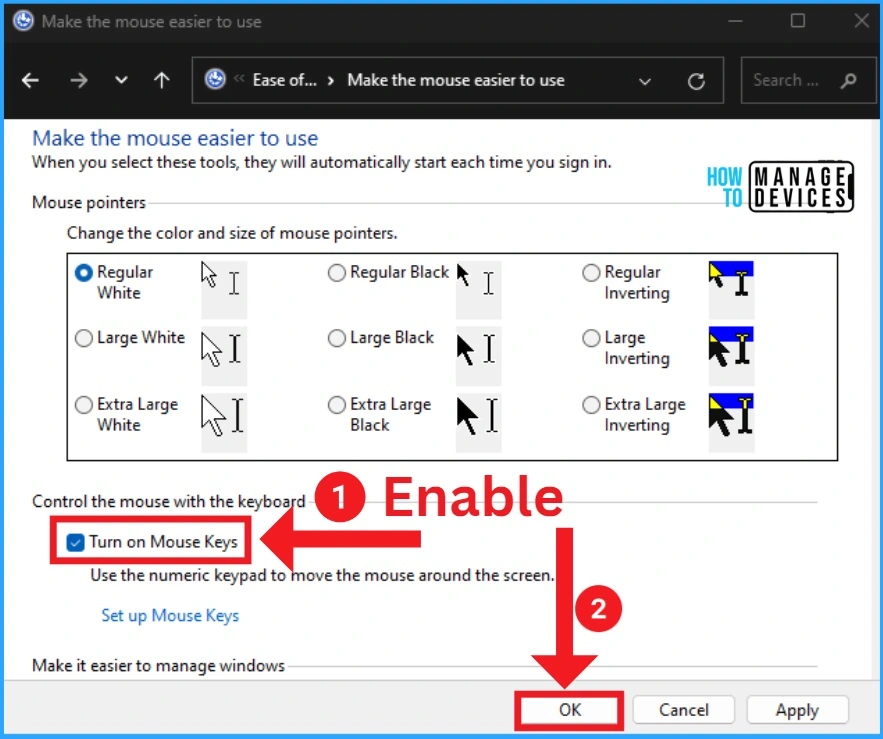883x739 pixels.
Task: Click the Regular Inverting pointer preview image
Action: coord(731,290)
